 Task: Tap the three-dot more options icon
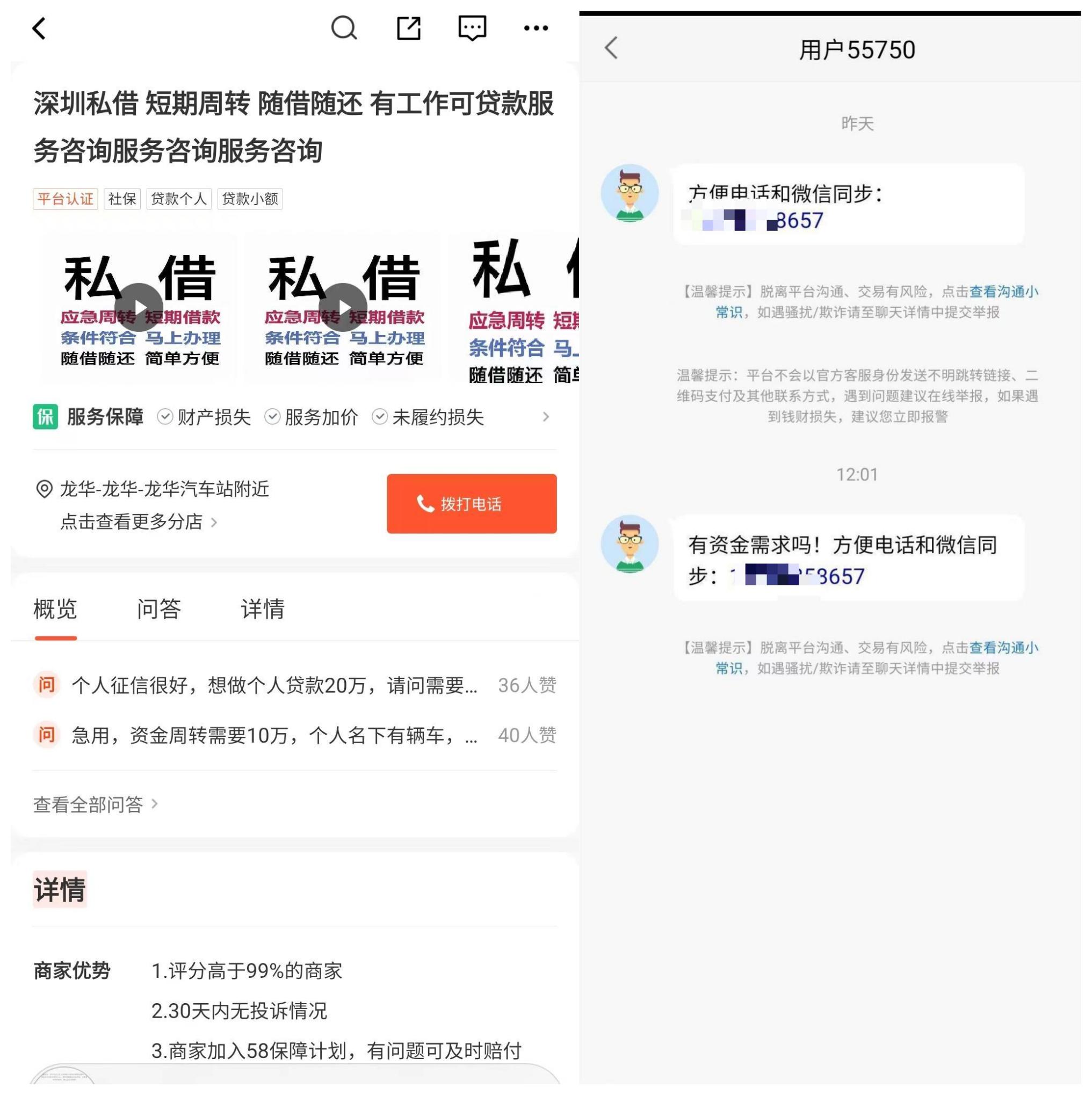click(x=535, y=27)
